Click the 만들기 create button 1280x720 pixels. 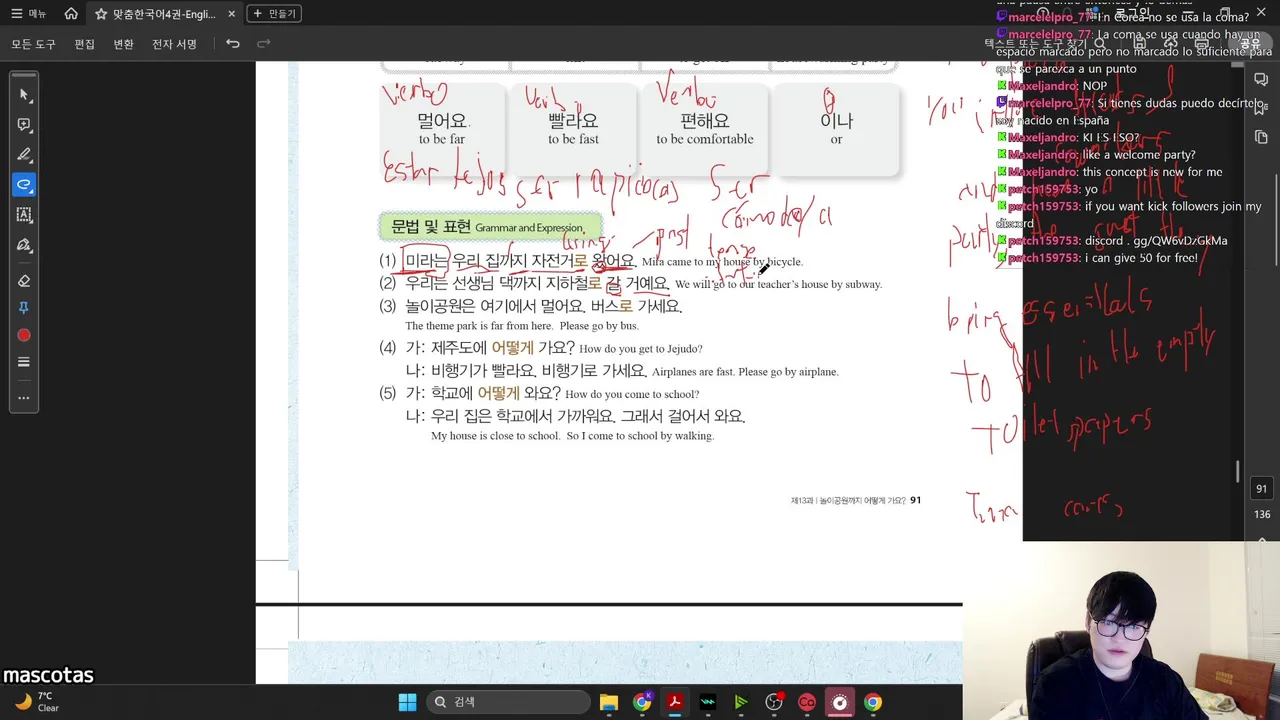coord(274,14)
